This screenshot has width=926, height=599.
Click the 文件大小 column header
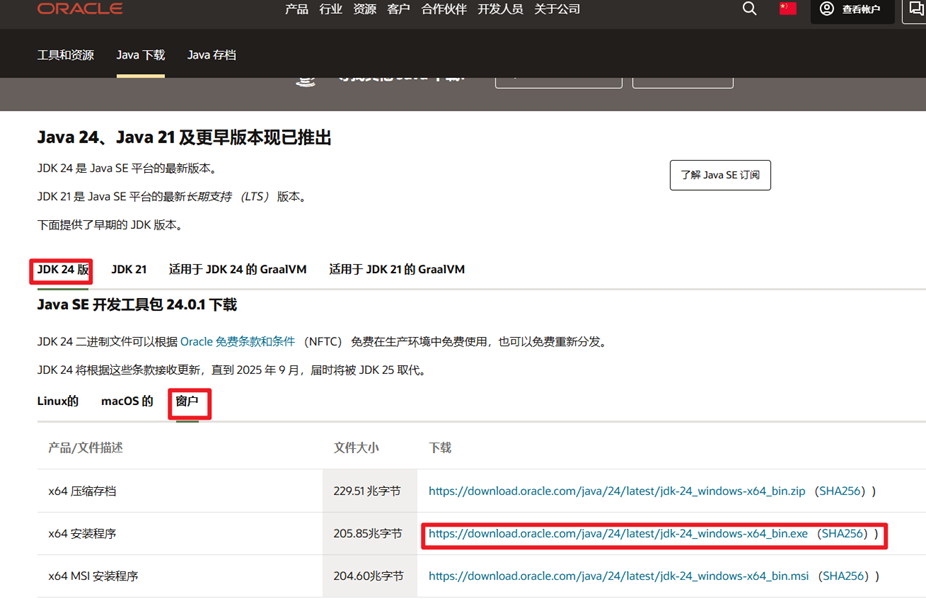click(356, 448)
